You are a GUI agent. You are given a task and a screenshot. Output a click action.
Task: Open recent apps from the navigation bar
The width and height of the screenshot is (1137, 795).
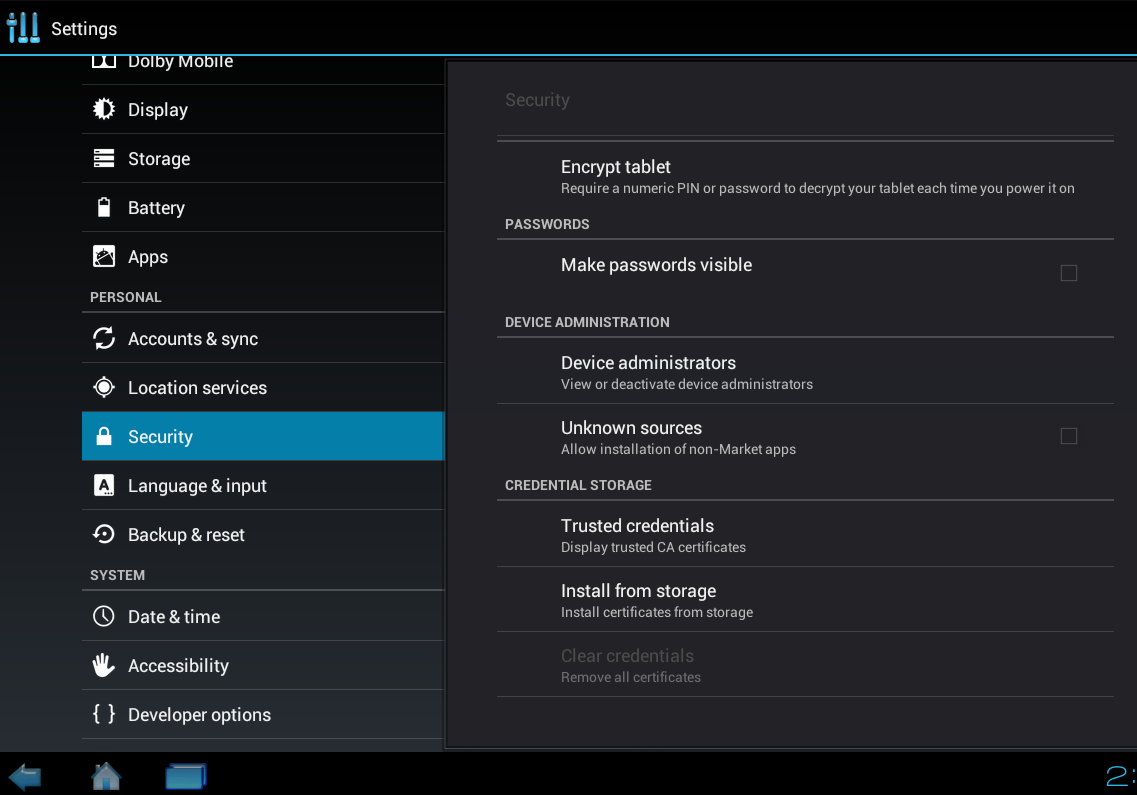pyautogui.click(x=186, y=776)
